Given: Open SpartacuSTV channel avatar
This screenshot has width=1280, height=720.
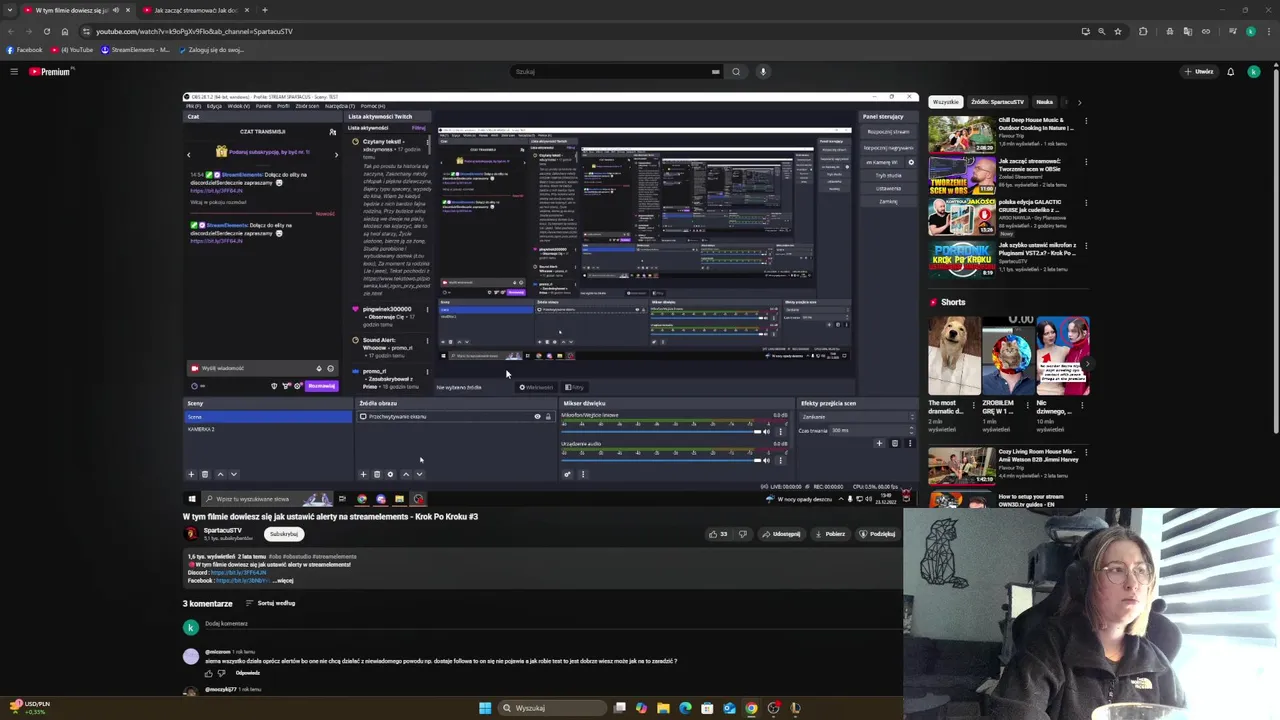Looking at the screenshot, I should click(191, 533).
